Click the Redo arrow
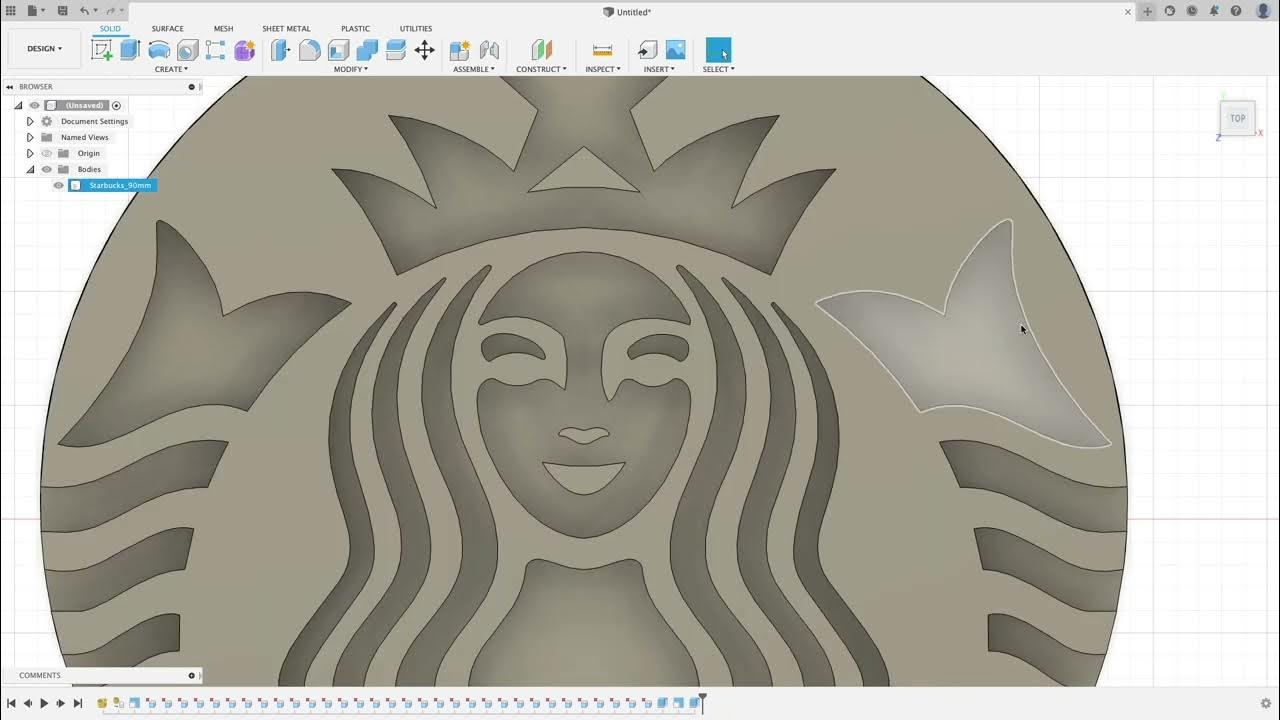Screen dimensions: 1280x720 coord(109,11)
